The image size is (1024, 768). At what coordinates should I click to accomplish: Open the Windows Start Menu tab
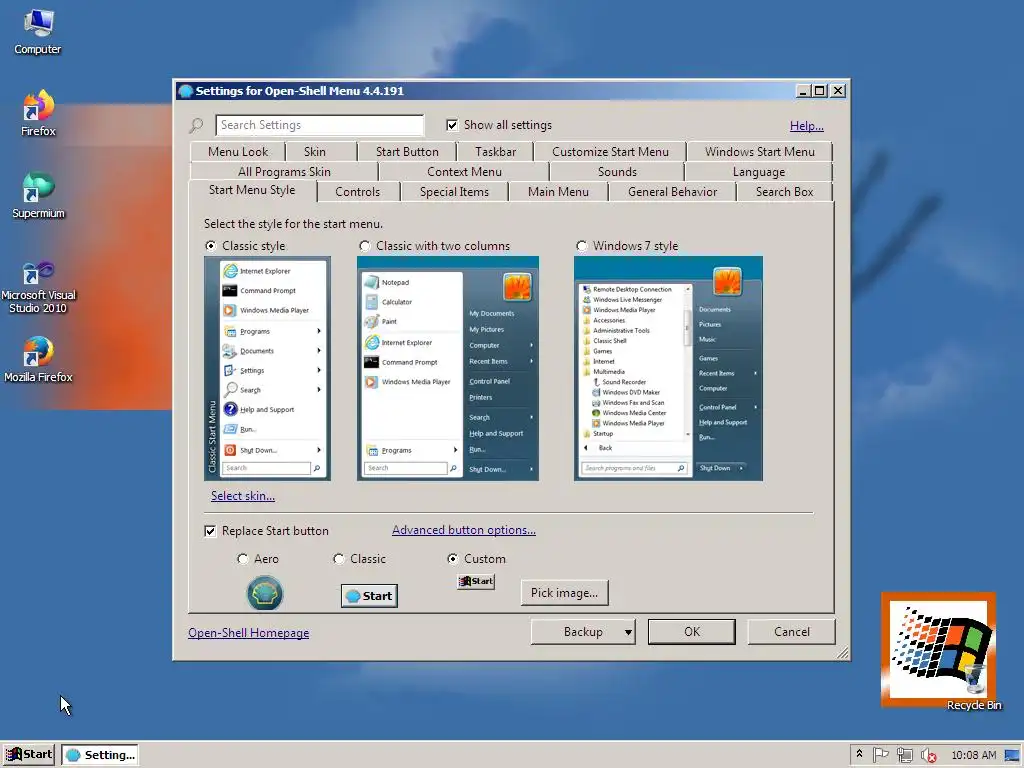click(760, 152)
